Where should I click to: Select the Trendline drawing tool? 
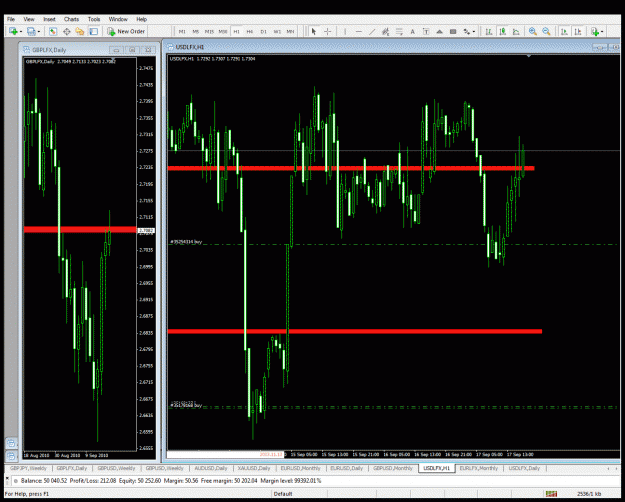pos(372,31)
